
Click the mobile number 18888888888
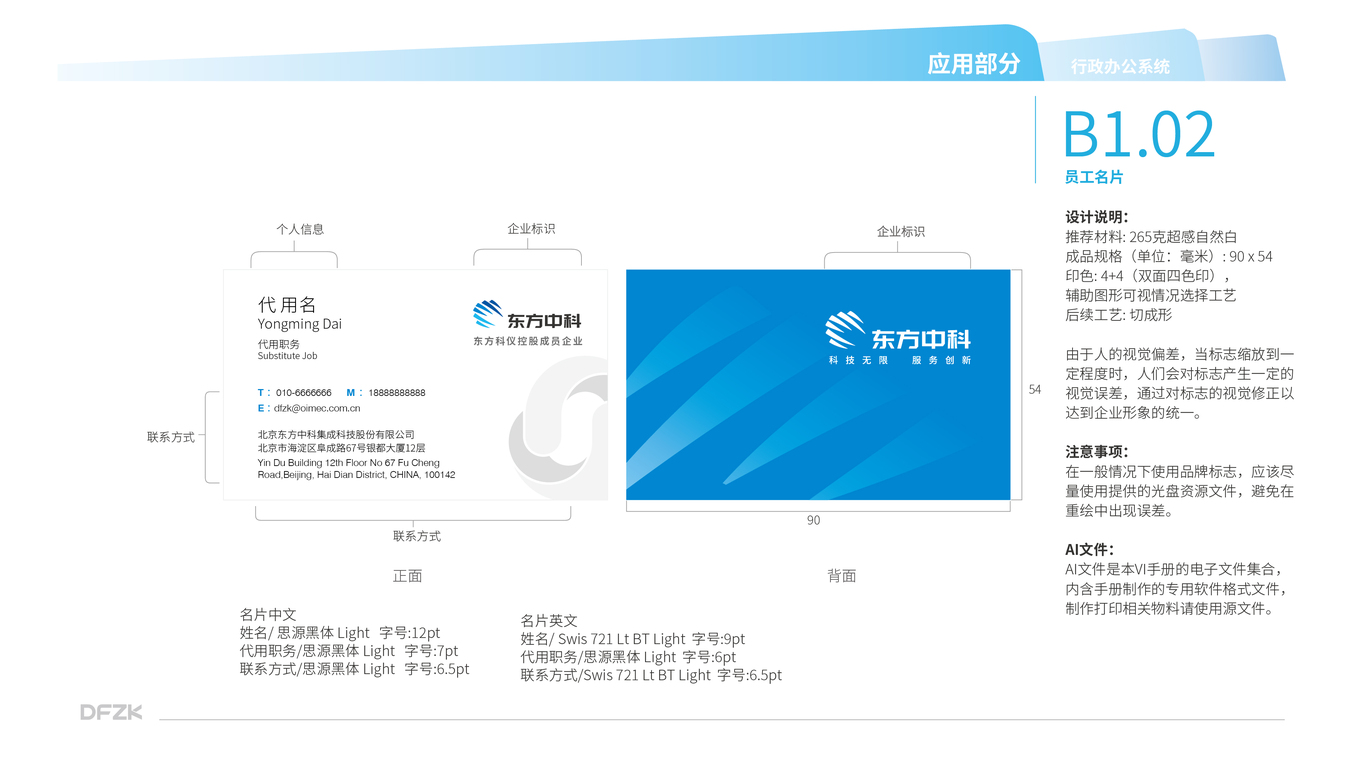coord(397,393)
